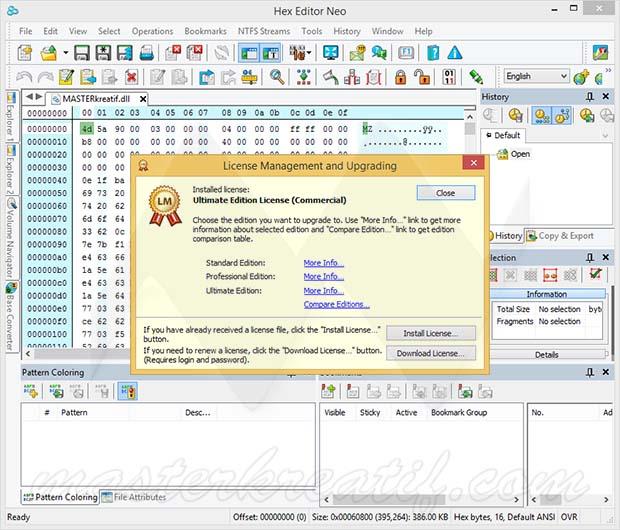Expand the Information section in Selection panel
The width and height of the screenshot is (620, 530).
547,294
